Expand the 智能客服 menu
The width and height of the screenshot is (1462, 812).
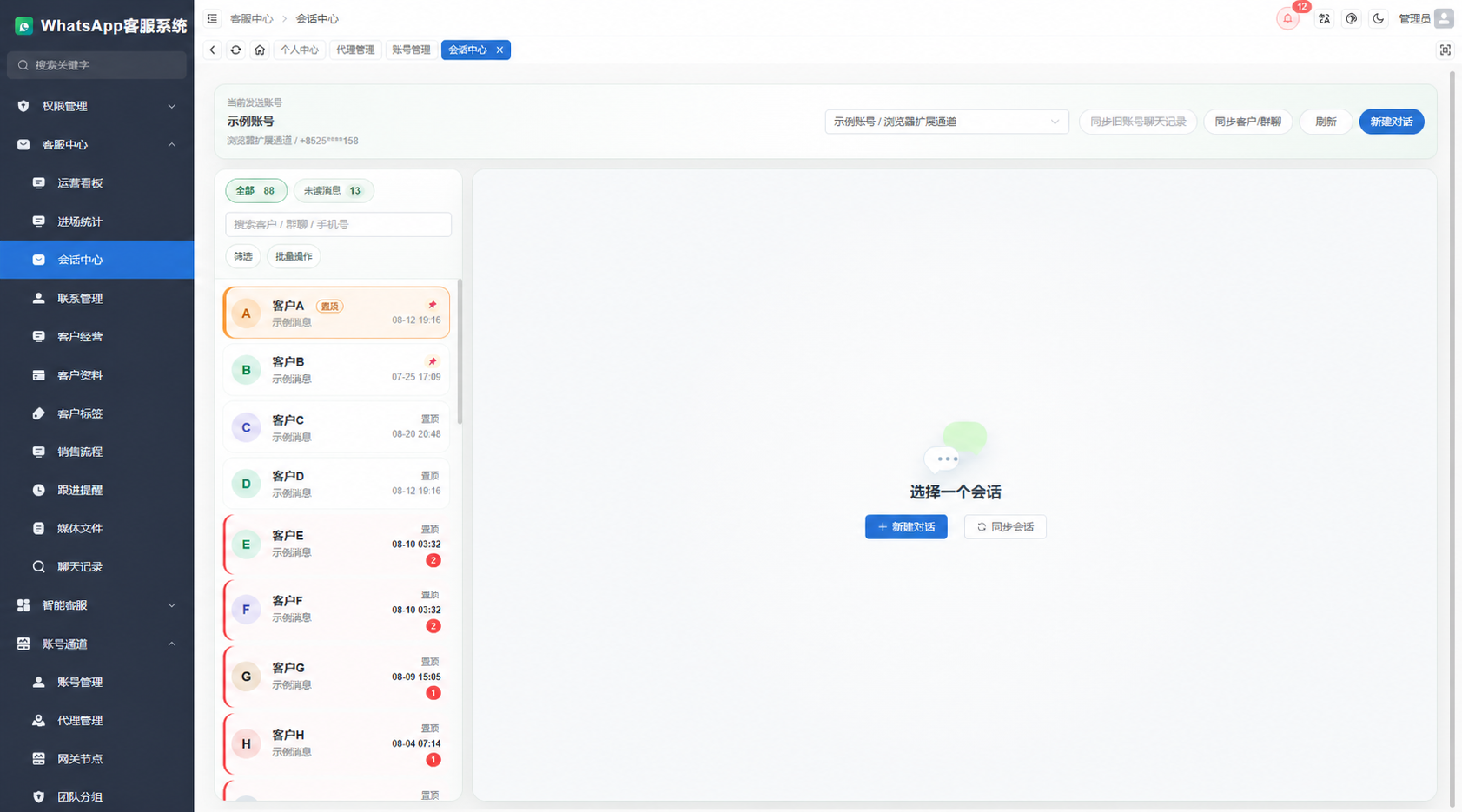coord(96,604)
